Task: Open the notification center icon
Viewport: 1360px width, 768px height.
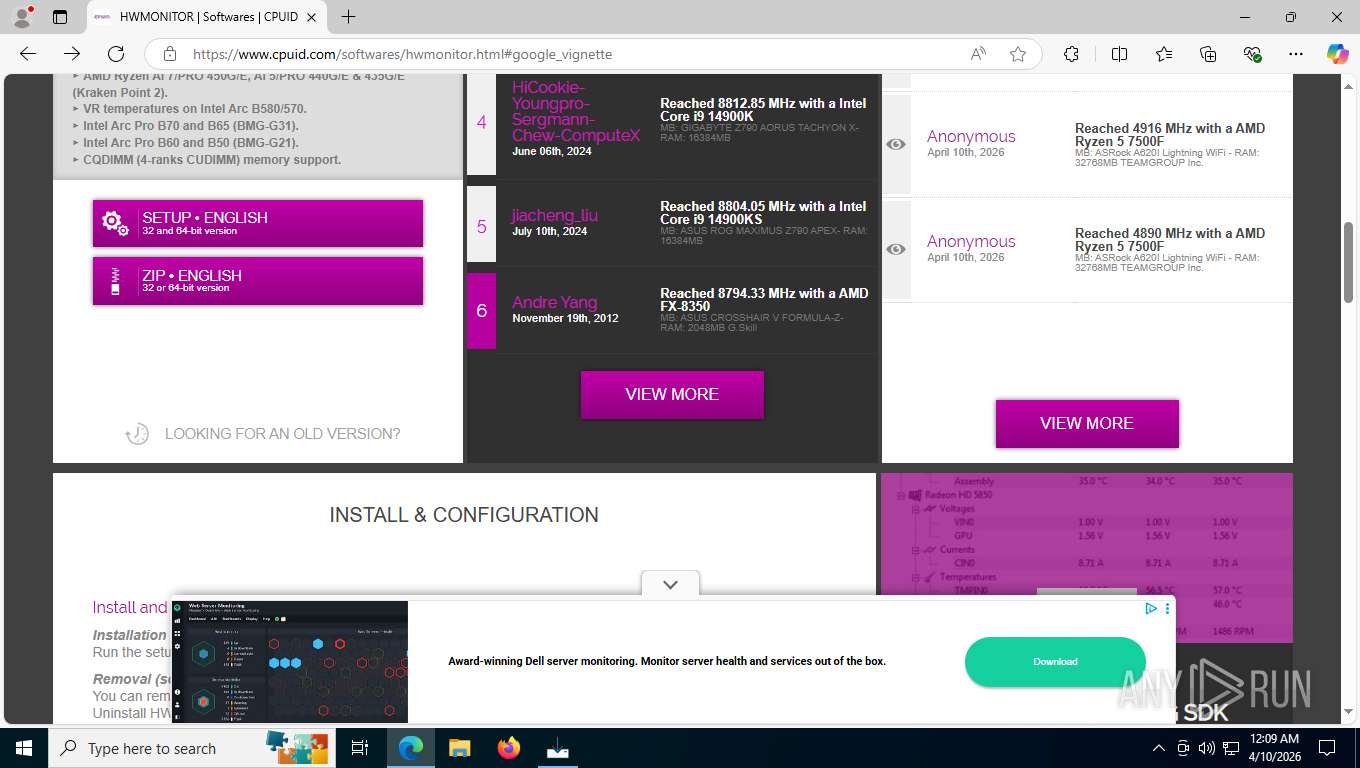Action: coord(1327,748)
